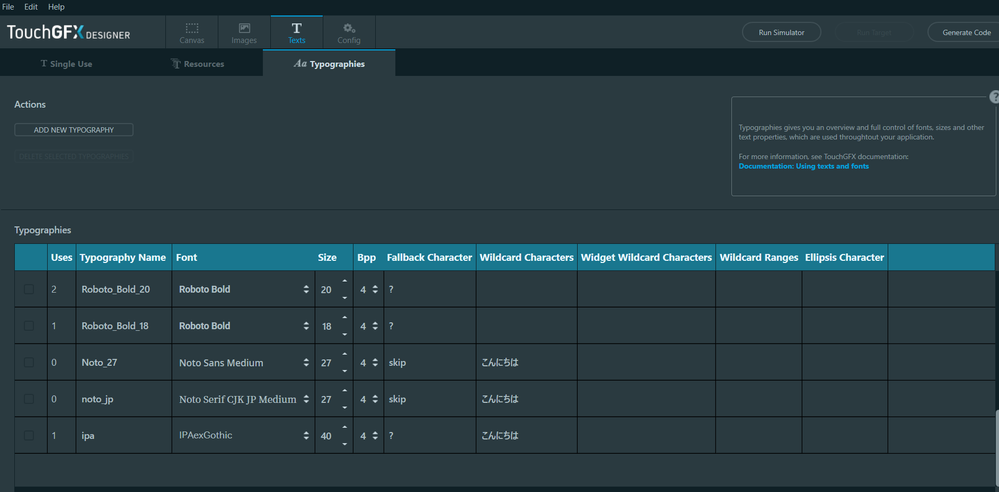Screen dimensions: 999x492
Task: Check the Noto_27 row checkbox
Action: pos(29,363)
